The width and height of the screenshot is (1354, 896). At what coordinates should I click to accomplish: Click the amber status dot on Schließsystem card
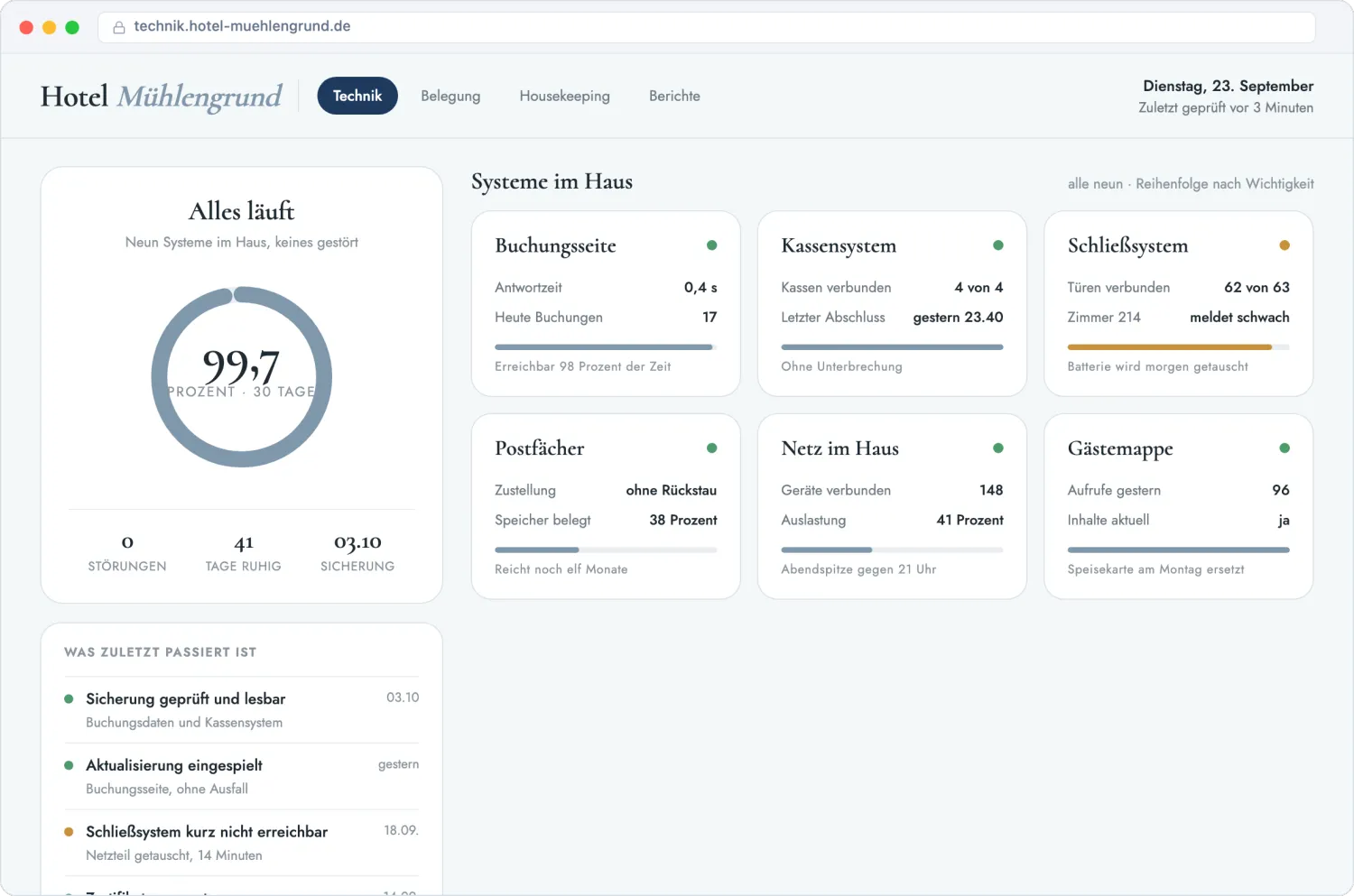pyautogui.click(x=1284, y=245)
